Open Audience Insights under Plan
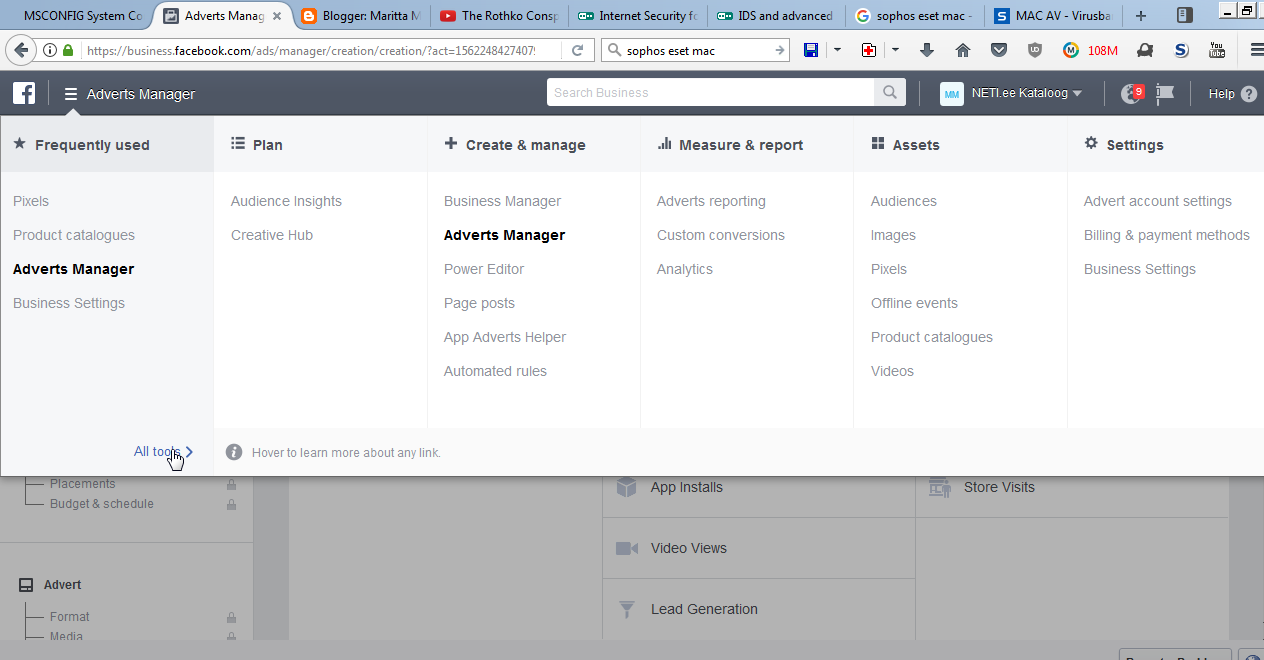 (286, 201)
